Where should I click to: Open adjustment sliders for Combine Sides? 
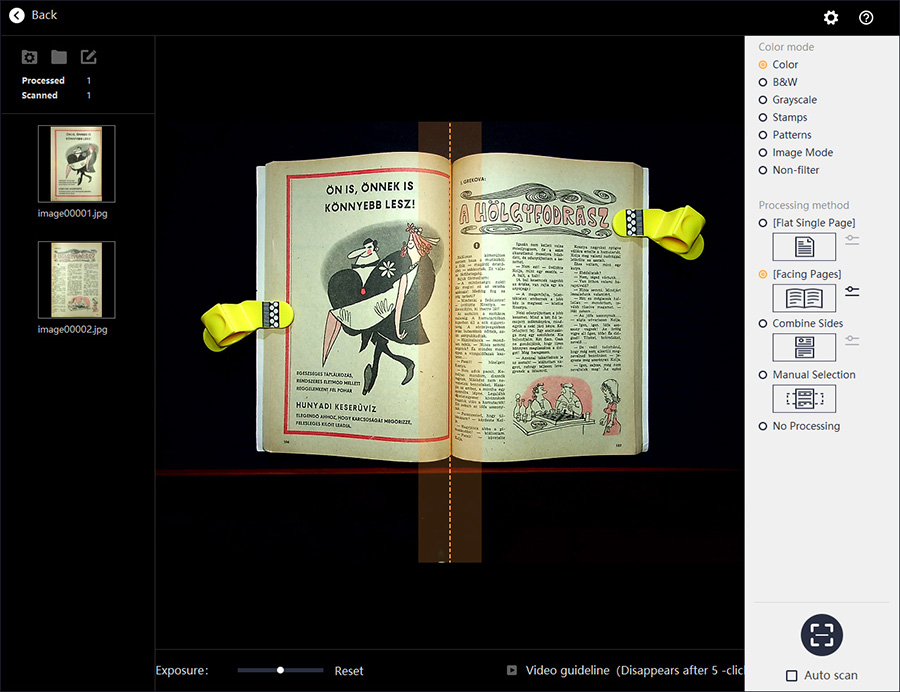click(x=852, y=340)
